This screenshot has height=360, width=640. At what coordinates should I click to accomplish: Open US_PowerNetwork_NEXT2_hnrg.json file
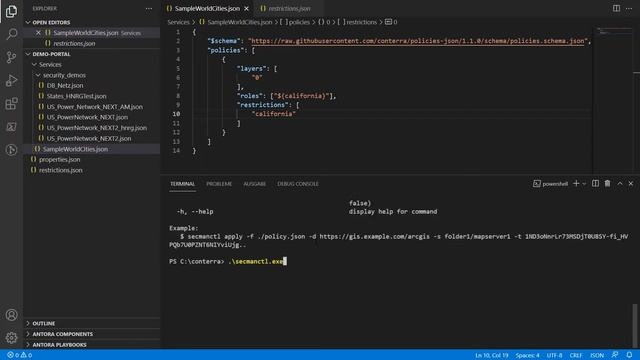(96, 128)
